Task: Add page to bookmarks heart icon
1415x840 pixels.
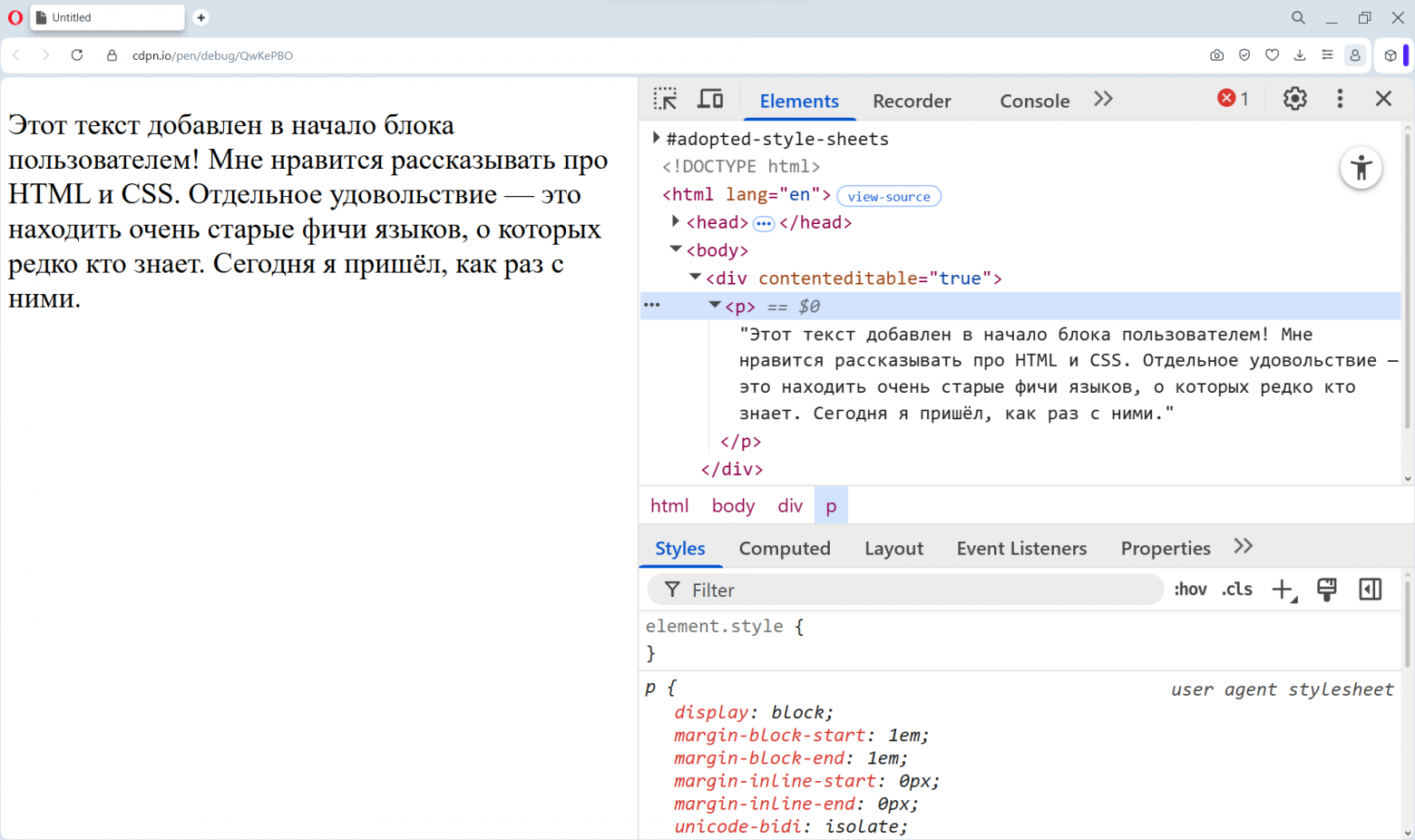Action: tap(1273, 55)
